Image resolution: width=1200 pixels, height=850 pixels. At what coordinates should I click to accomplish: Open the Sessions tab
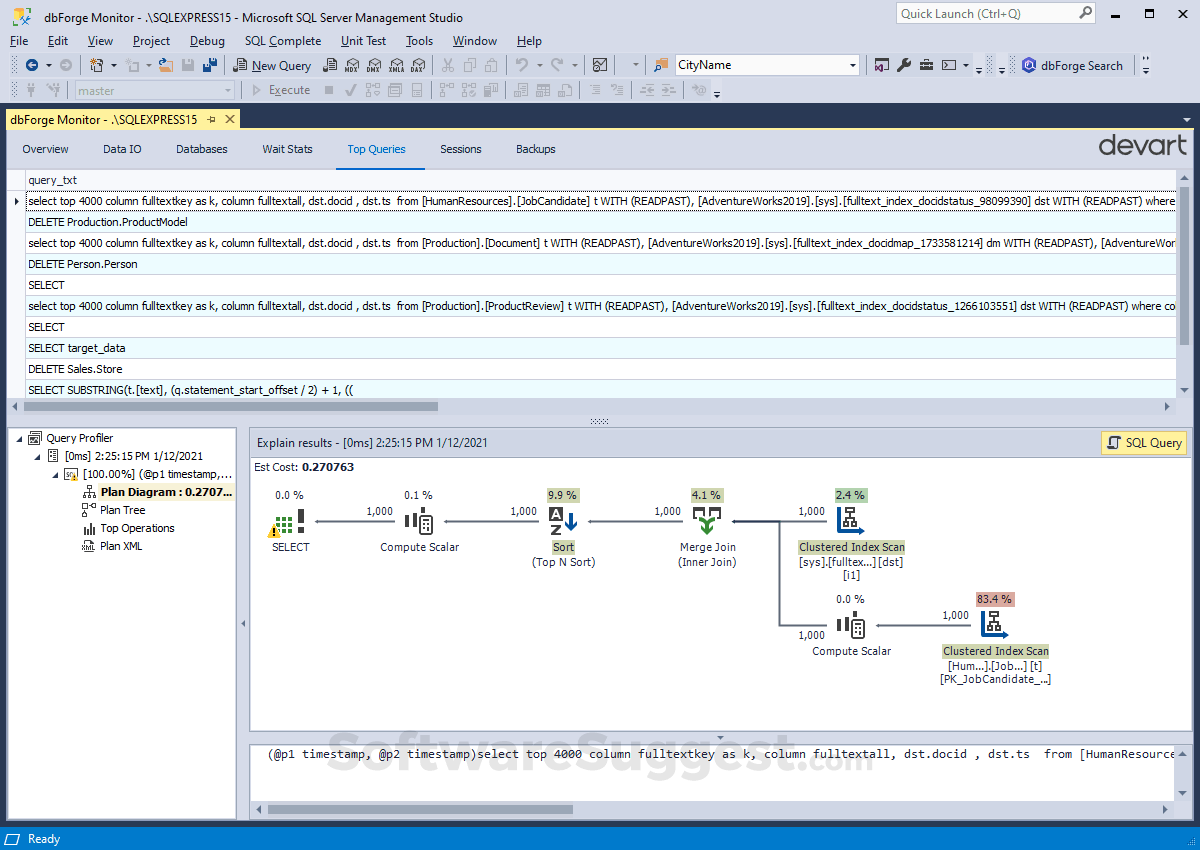point(460,148)
